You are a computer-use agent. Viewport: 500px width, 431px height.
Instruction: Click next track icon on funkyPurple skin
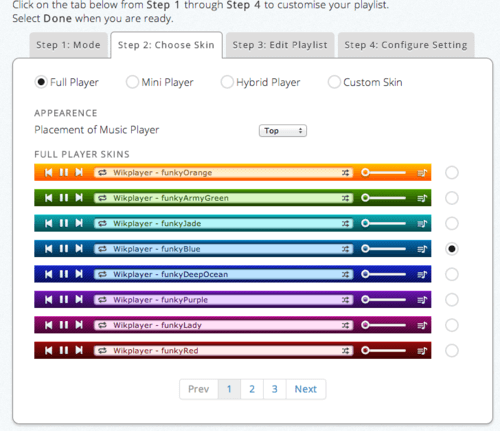tap(79, 299)
